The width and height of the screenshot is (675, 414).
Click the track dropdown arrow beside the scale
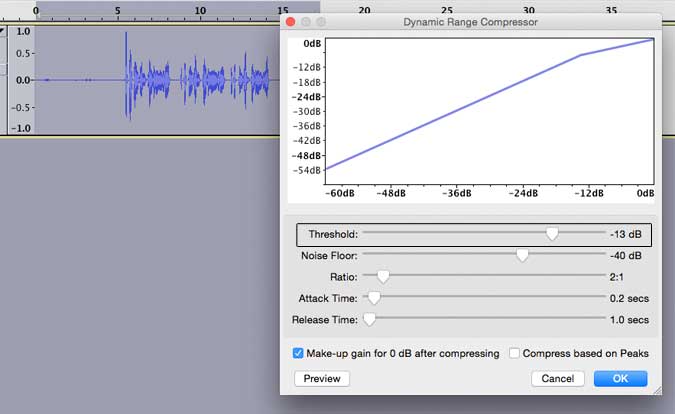2,31
